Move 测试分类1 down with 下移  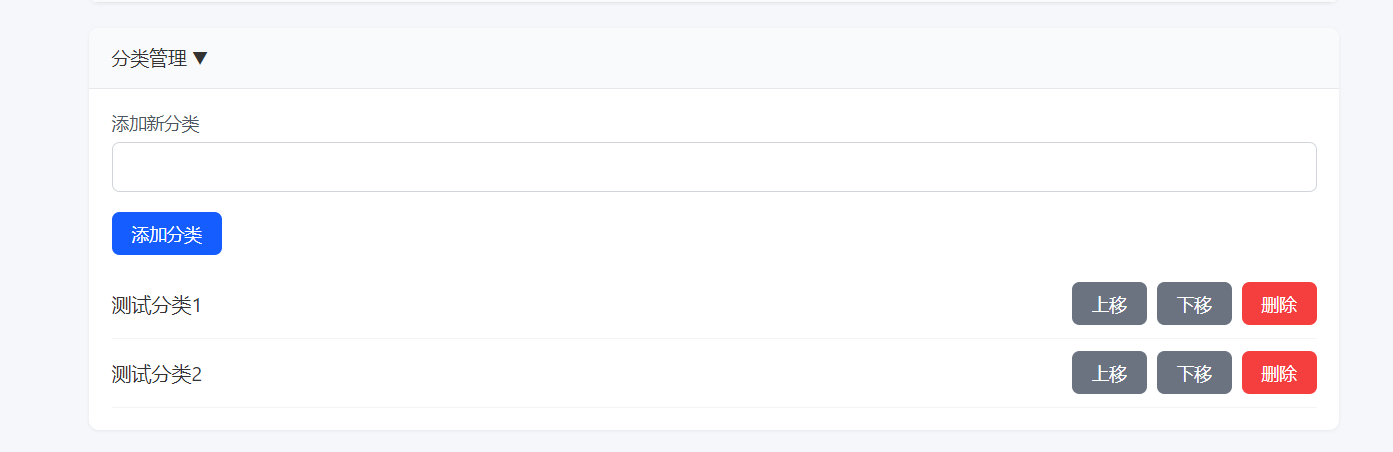(1194, 304)
